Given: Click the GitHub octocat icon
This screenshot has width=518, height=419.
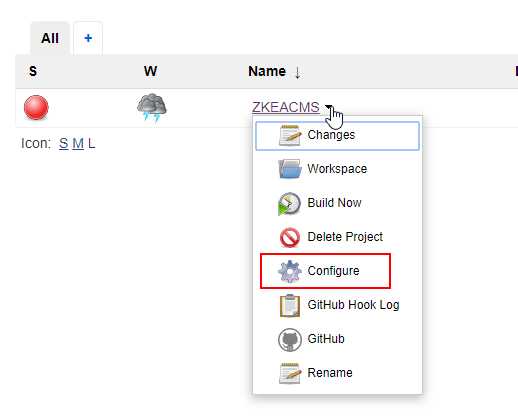Looking at the screenshot, I should click(x=290, y=340).
